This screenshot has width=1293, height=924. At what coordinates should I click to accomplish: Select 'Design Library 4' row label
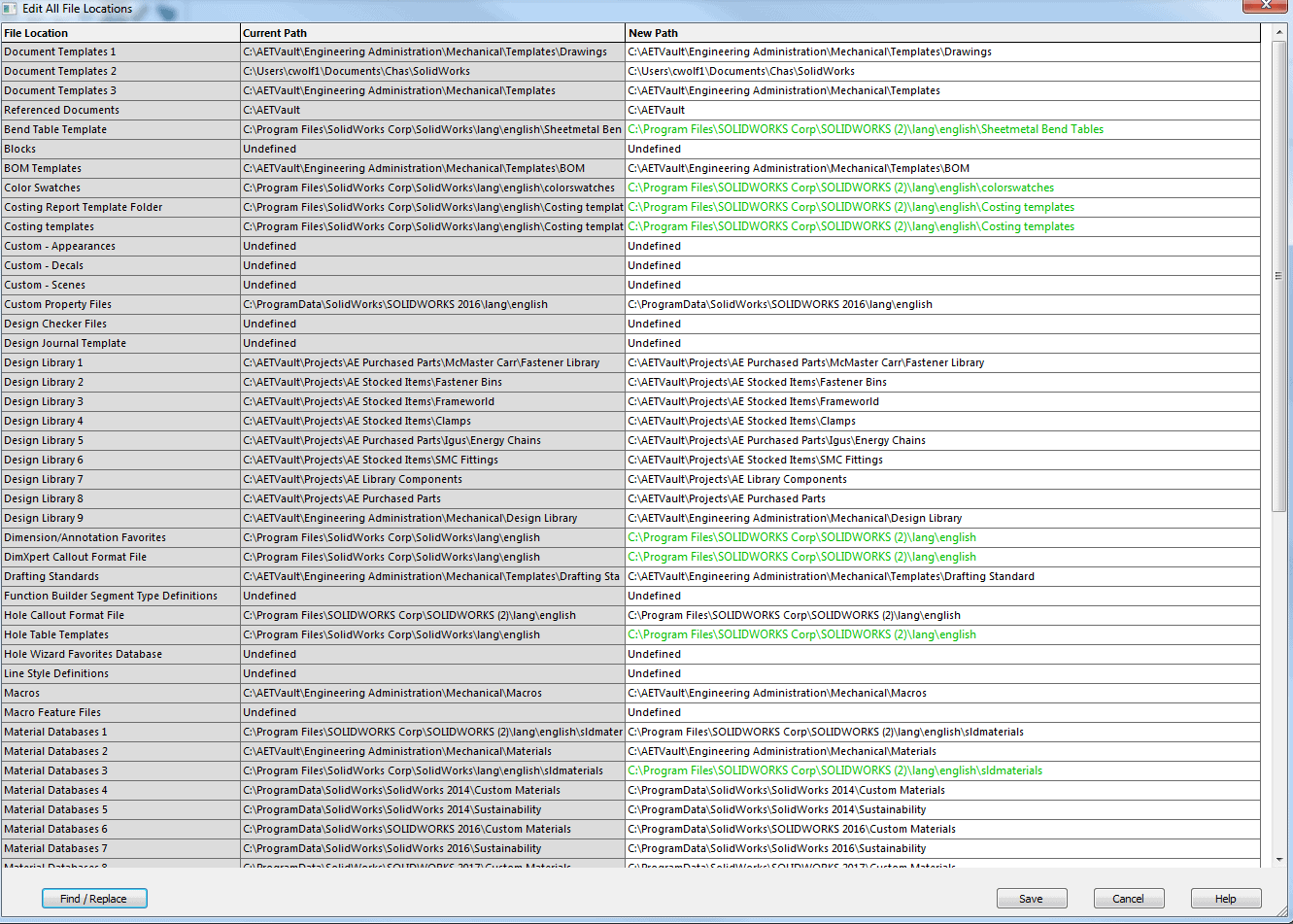pos(120,421)
